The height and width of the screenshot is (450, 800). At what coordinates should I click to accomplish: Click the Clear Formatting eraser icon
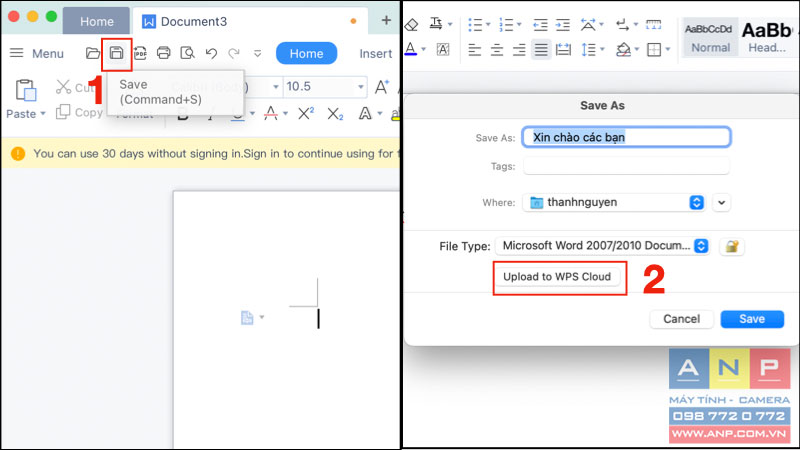tap(411, 24)
